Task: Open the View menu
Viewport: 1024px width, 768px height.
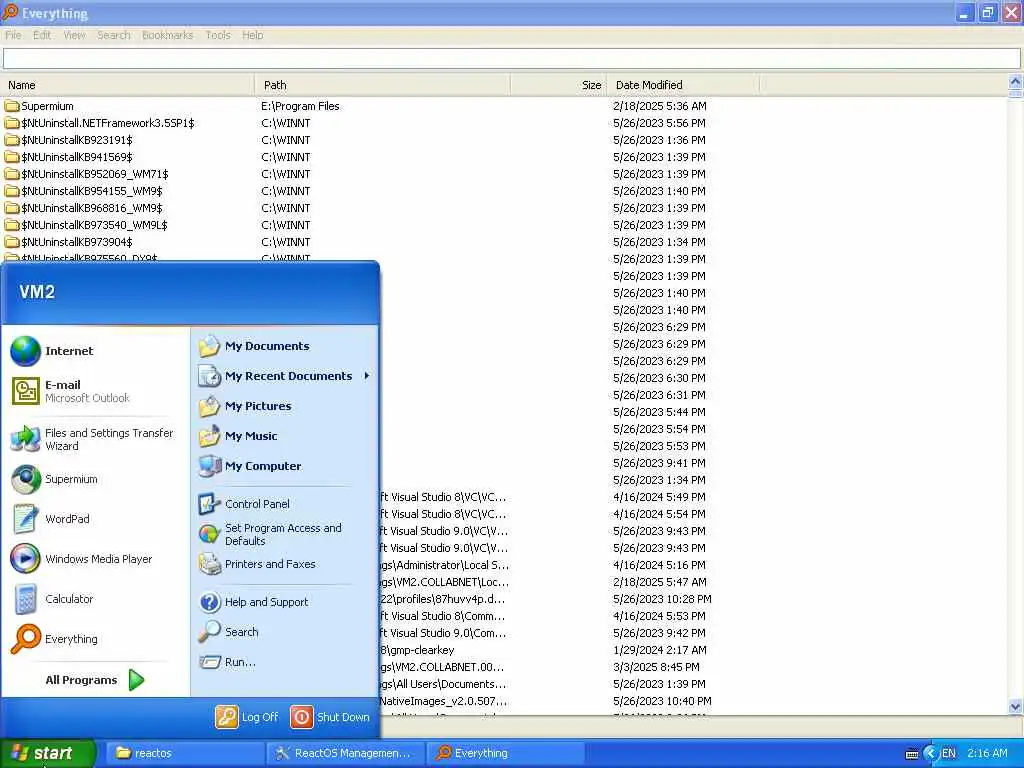Action: [x=74, y=35]
